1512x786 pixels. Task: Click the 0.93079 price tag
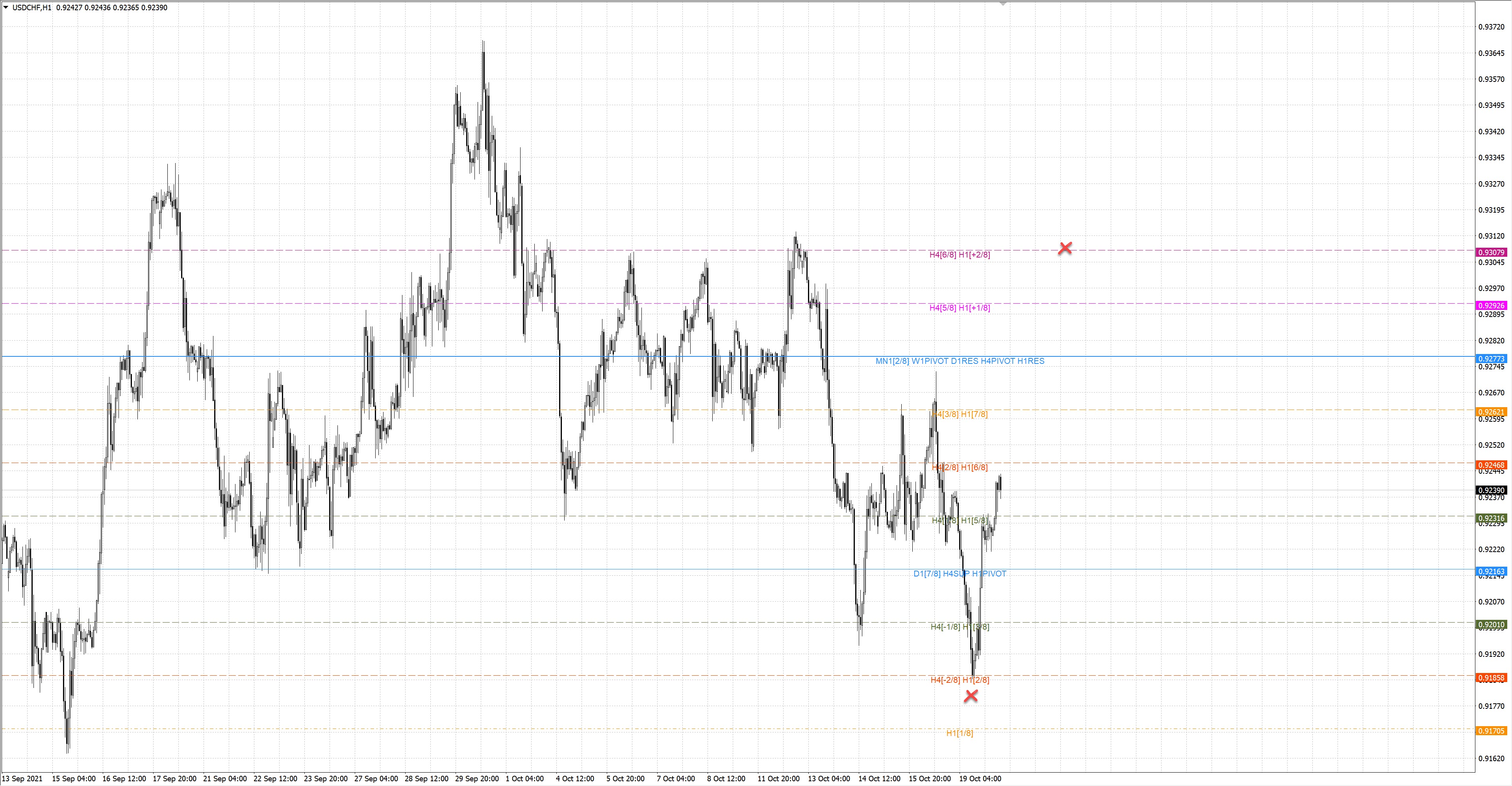click(x=1491, y=252)
